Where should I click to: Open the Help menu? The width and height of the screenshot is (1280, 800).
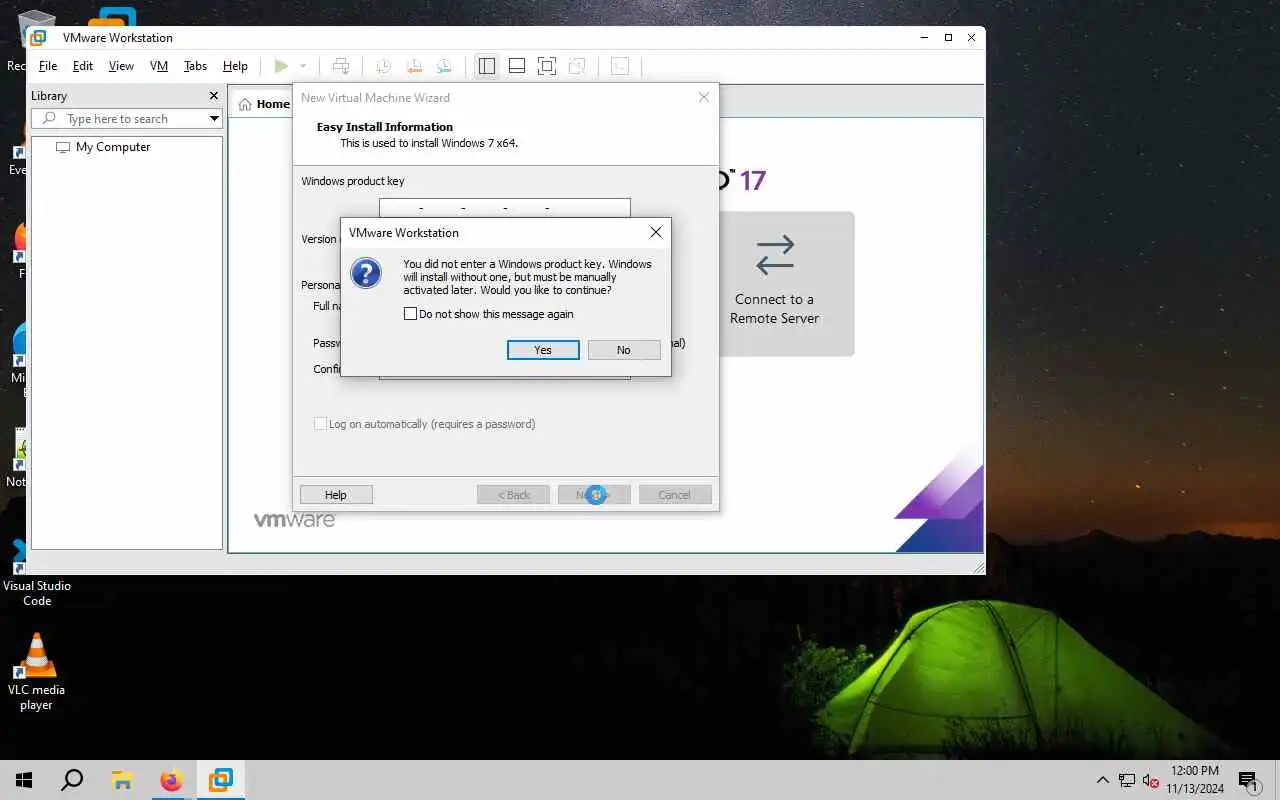click(235, 66)
